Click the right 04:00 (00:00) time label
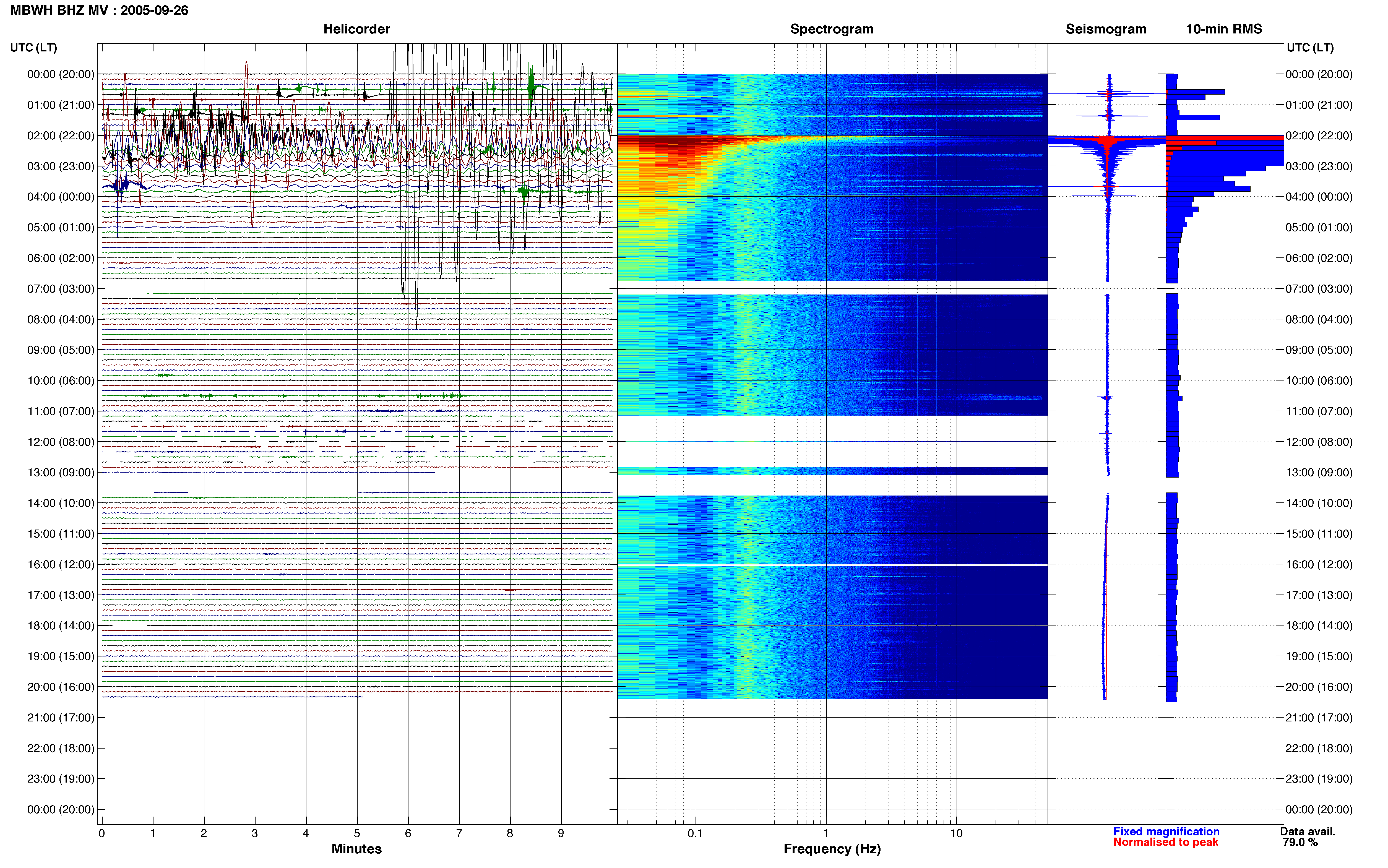Screen dimensions: 1388x868 pos(1319,197)
